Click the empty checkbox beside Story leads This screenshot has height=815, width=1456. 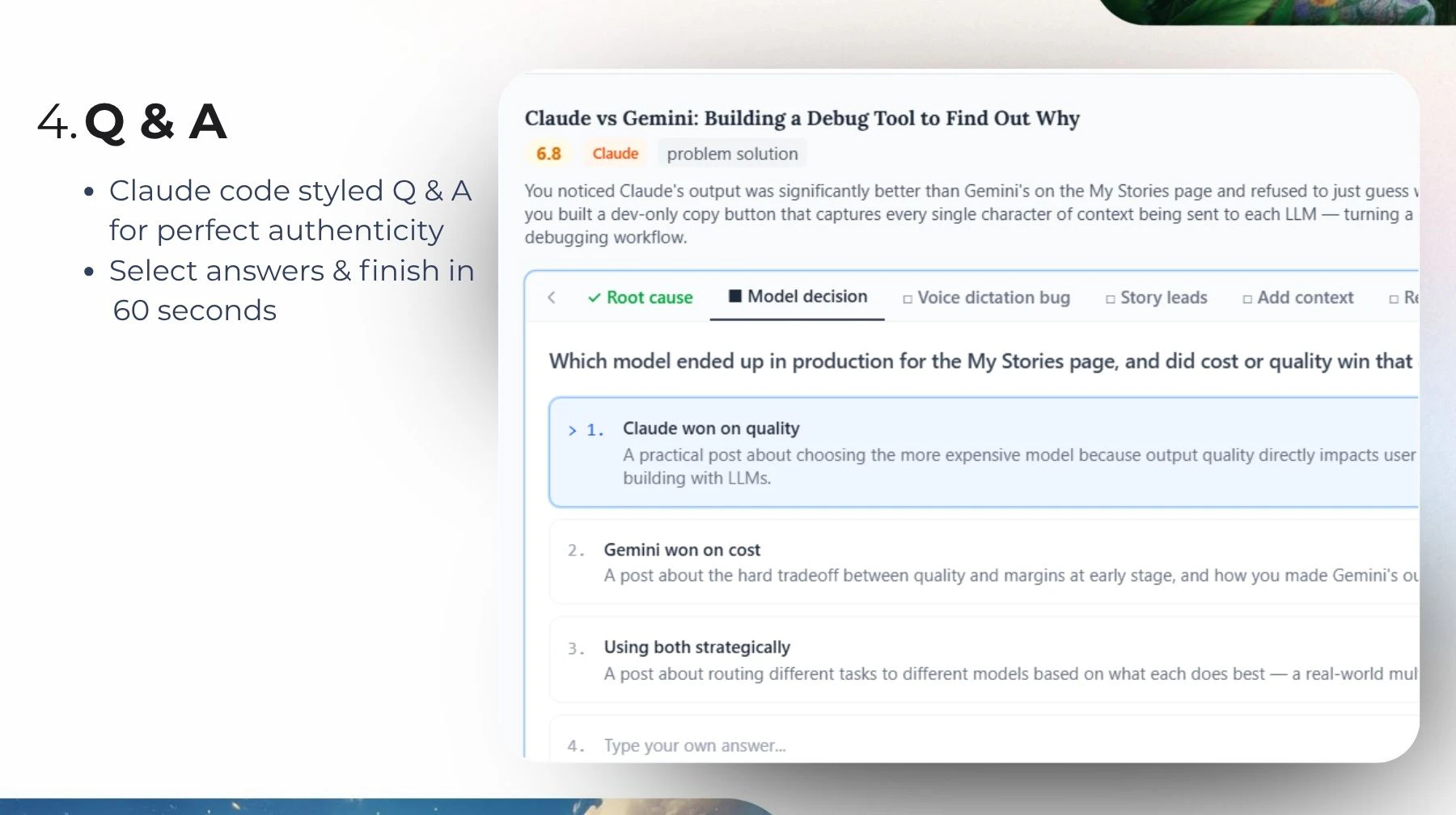tap(1111, 299)
